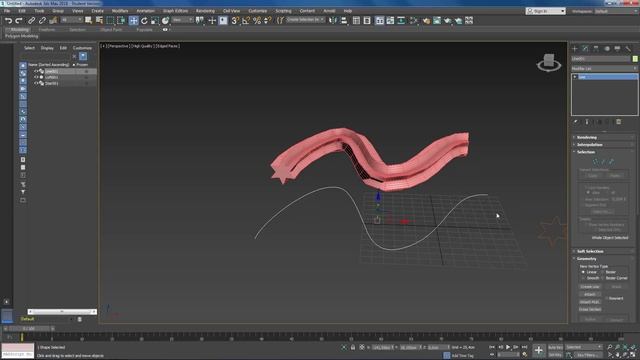Viewport: 640px width, 360px height.
Task: Toggle visibility eye of Loft001 object
Action: pos(36,77)
